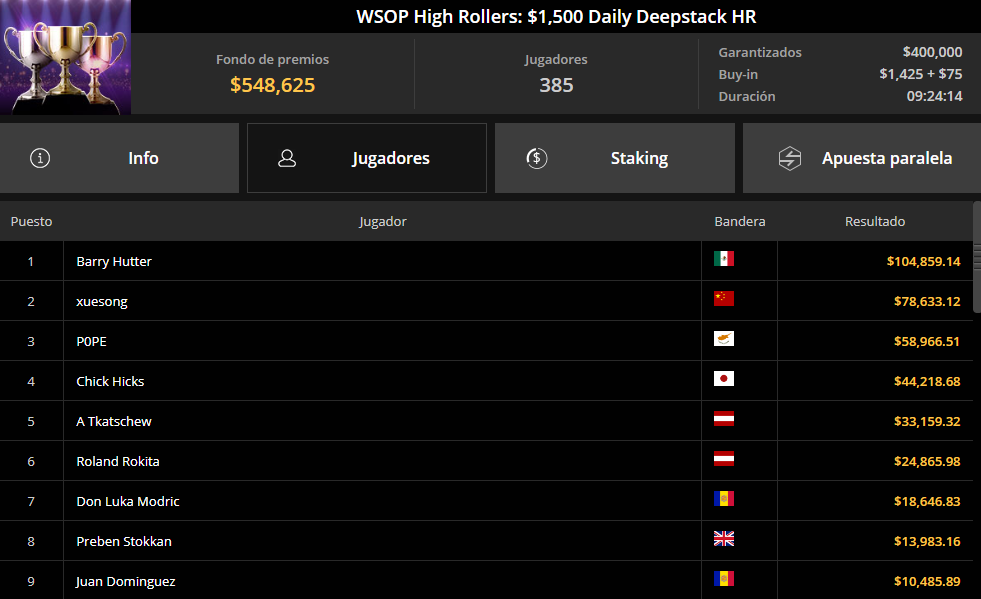The image size is (981, 599).
Task: Click the Cyprus flag next to P0PE
Action: point(724,339)
